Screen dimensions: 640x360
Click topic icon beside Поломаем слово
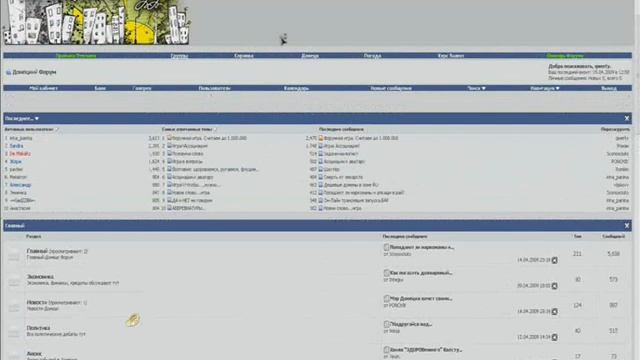coord(169,153)
